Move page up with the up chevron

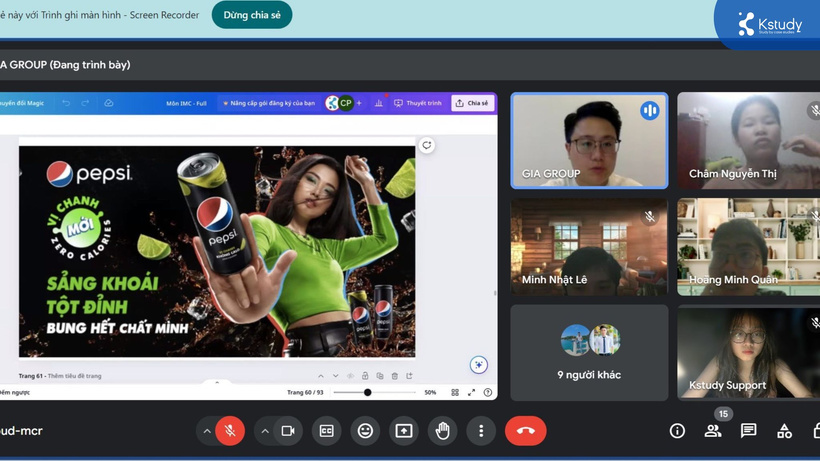[321, 376]
